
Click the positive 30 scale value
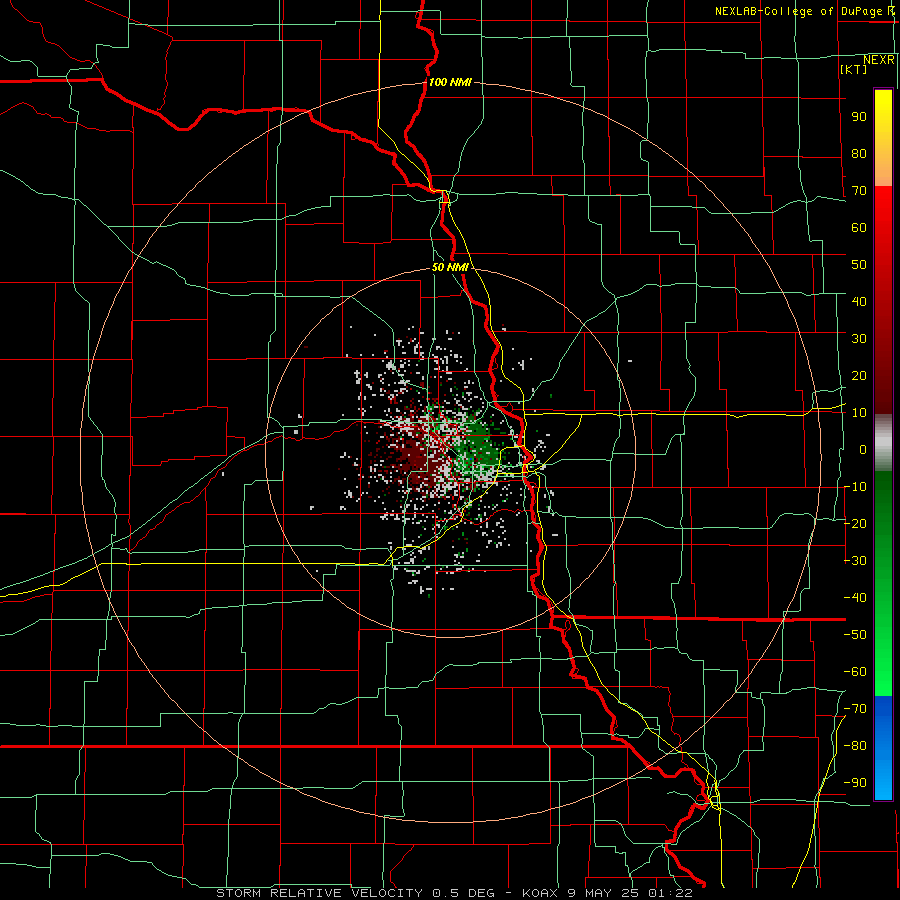click(x=859, y=339)
